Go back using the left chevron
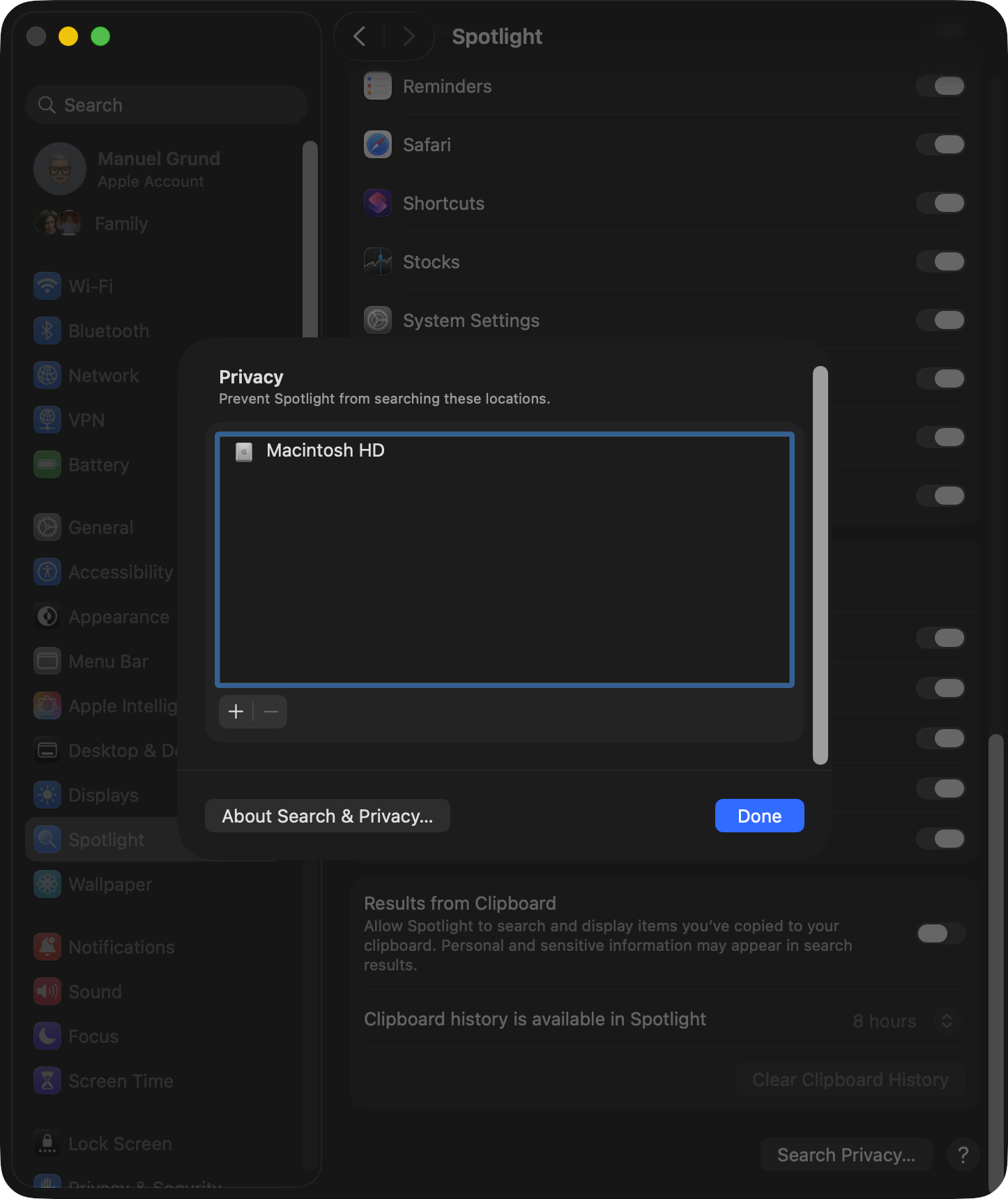Image resolution: width=1008 pixels, height=1199 pixels. click(360, 36)
